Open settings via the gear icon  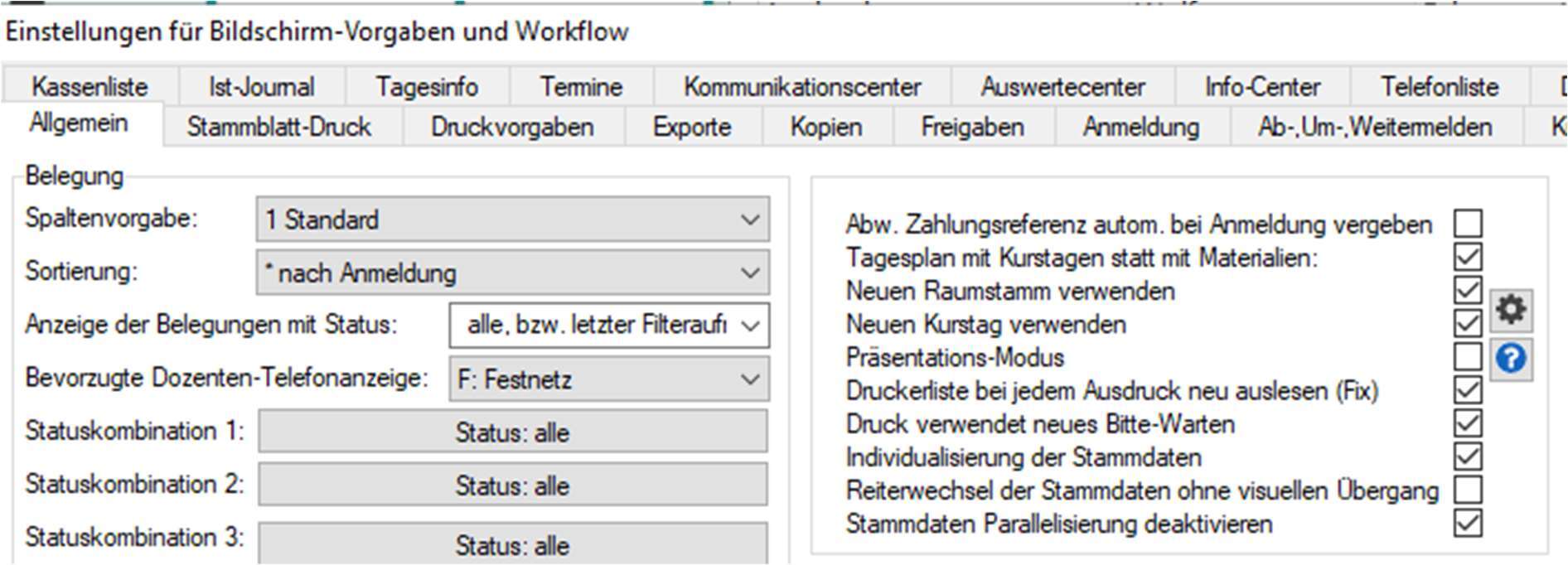point(1511,310)
